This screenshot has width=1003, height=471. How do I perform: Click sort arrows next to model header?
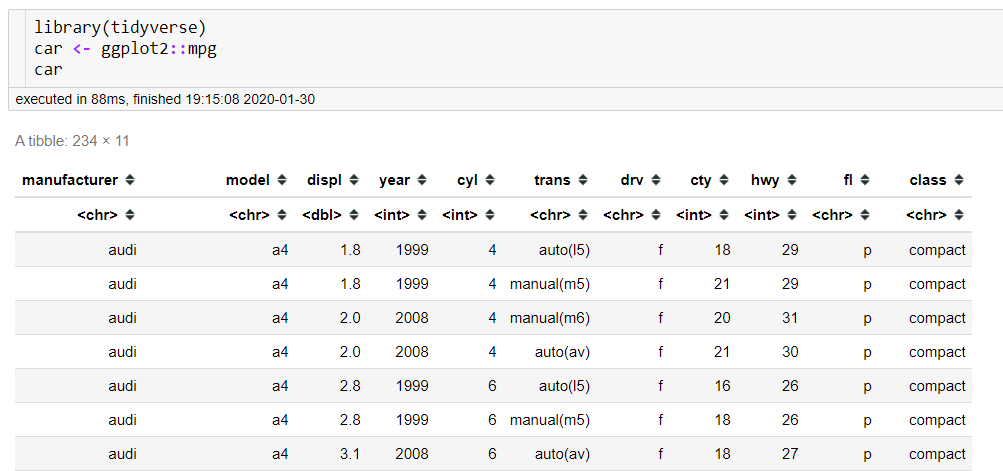(283, 181)
